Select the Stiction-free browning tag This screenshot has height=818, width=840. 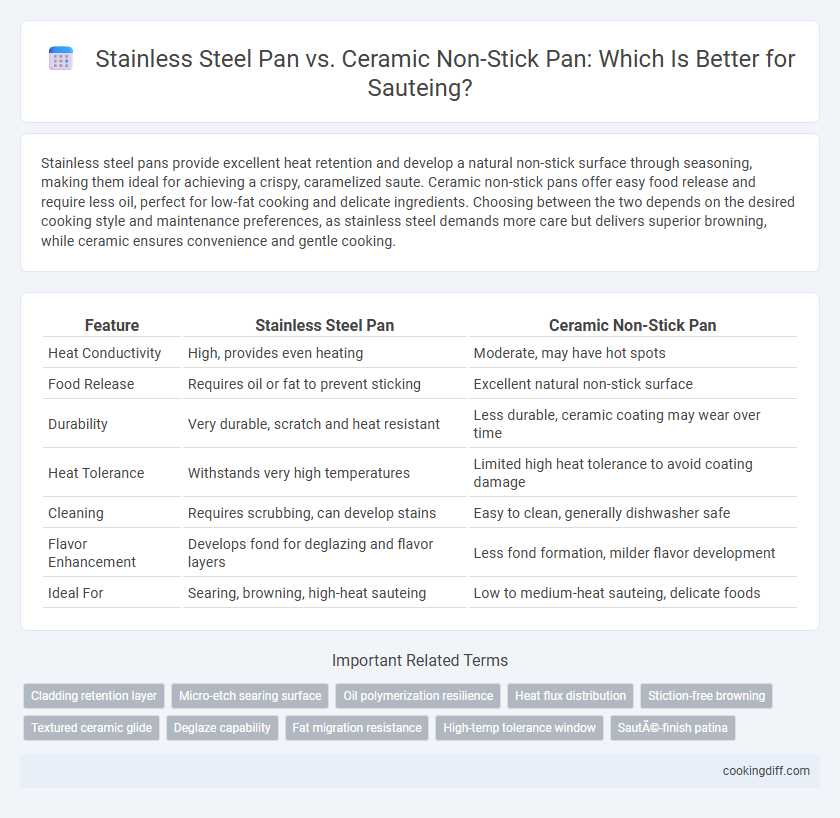pos(706,695)
